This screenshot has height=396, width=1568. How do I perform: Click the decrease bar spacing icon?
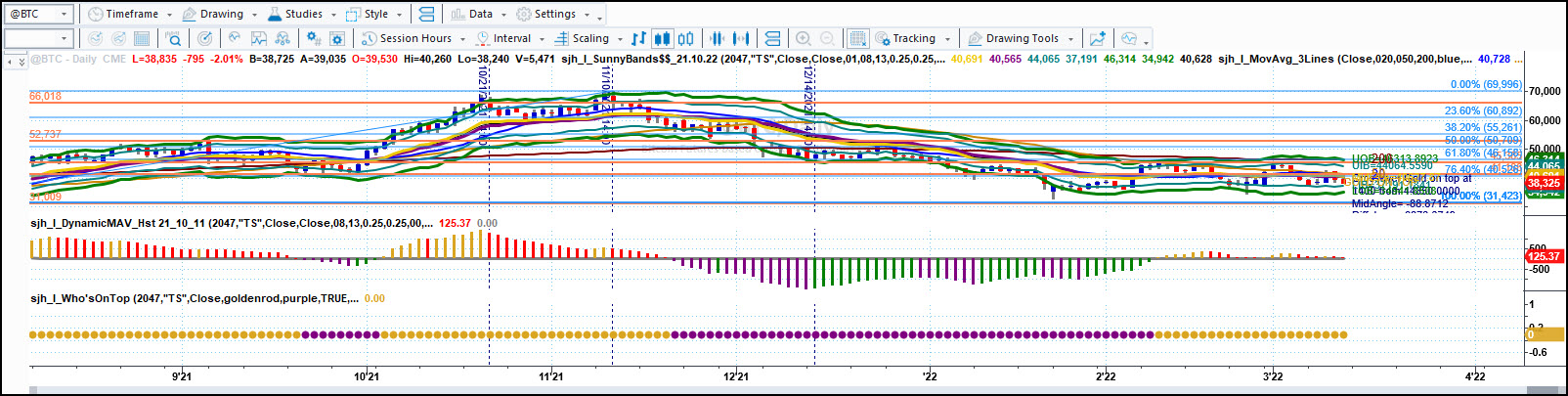point(717,38)
